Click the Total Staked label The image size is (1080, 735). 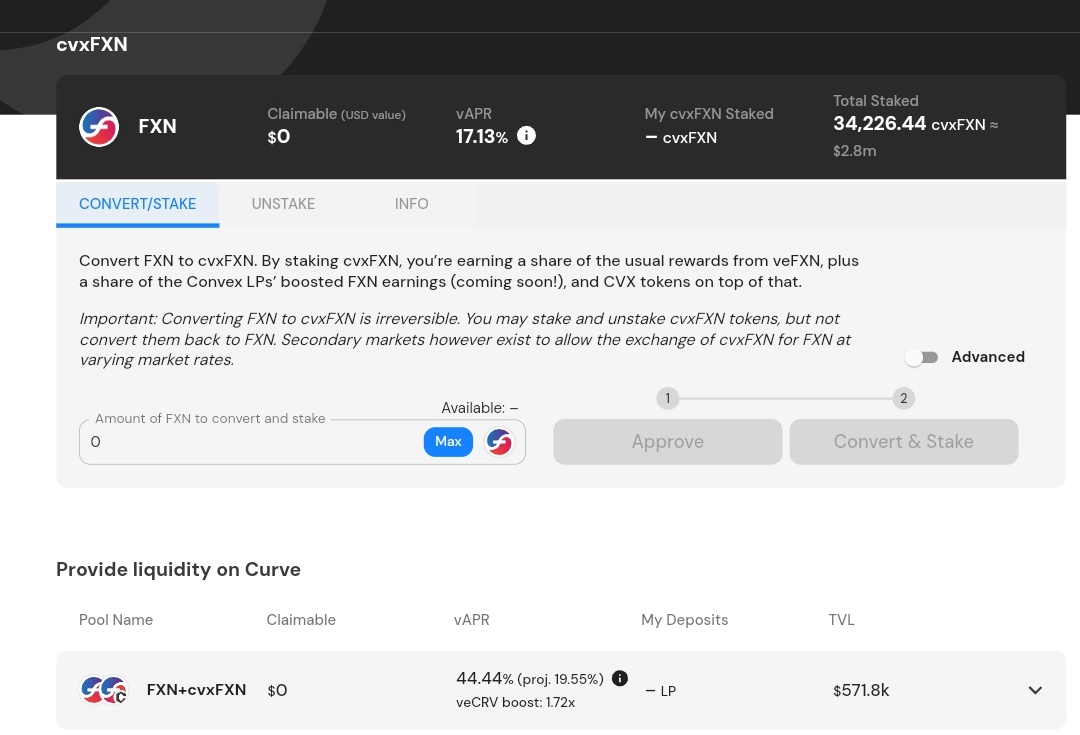[x=875, y=101]
